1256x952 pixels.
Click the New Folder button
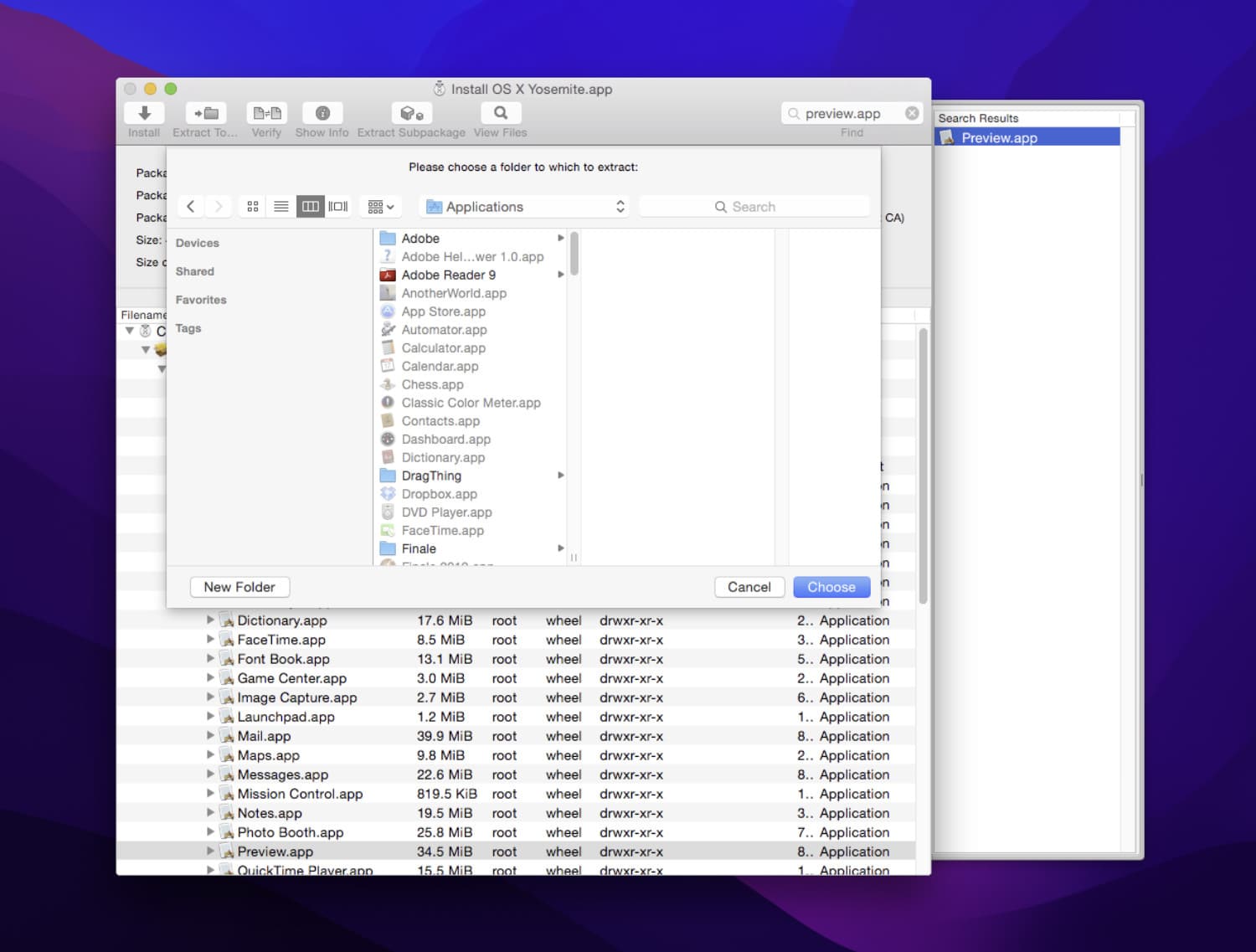239,587
